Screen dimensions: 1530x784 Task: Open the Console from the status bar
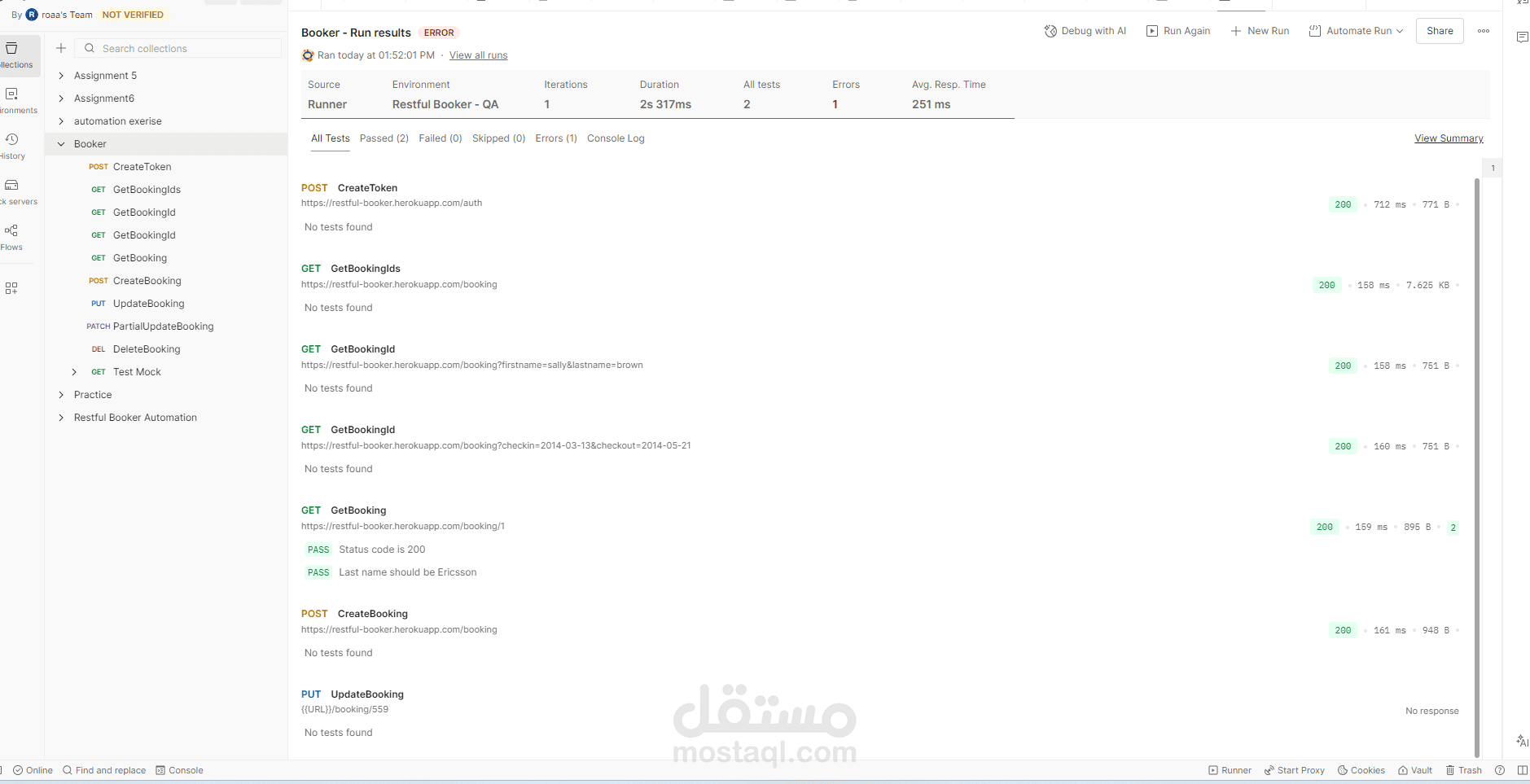pos(180,770)
